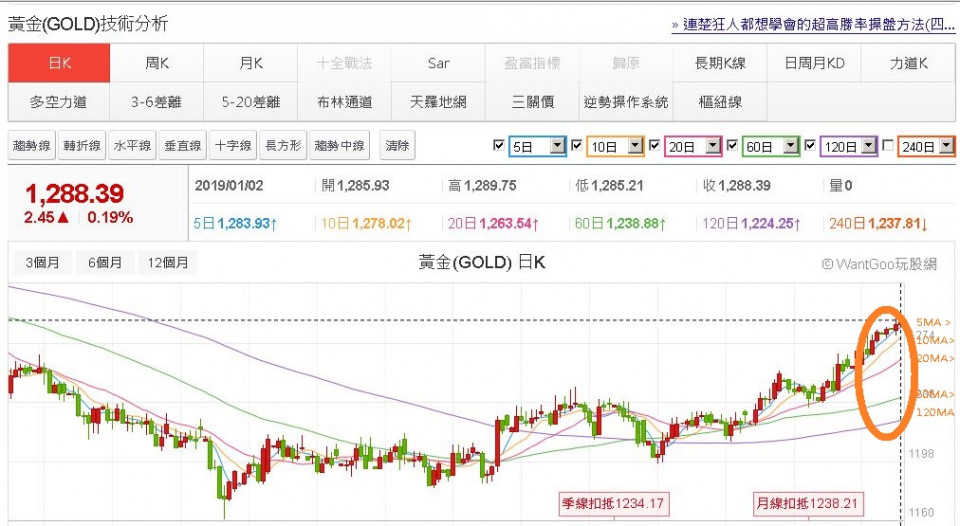Enable the 240日 moving average checkbox

(888, 146)
